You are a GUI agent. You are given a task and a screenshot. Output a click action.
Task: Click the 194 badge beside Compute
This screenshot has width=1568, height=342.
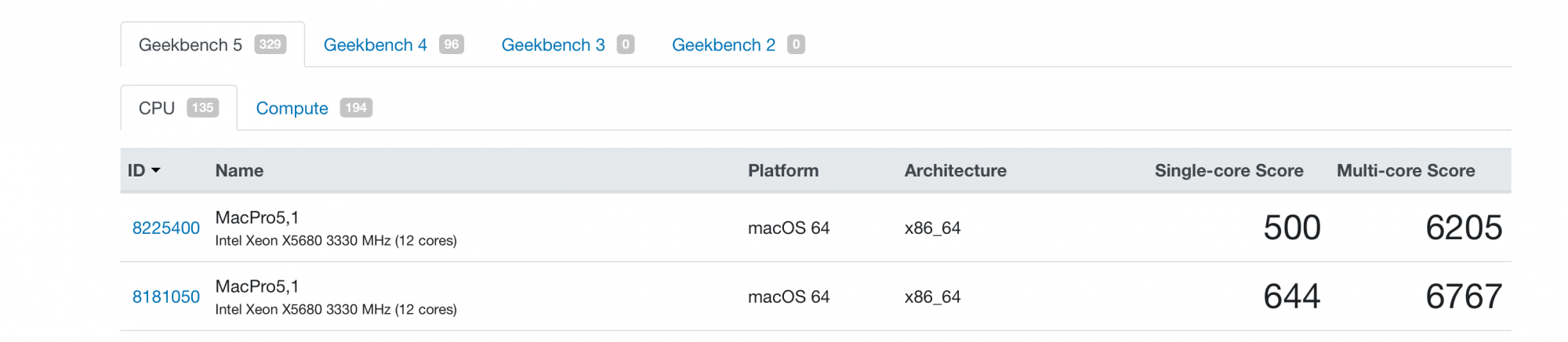(356, 108)
